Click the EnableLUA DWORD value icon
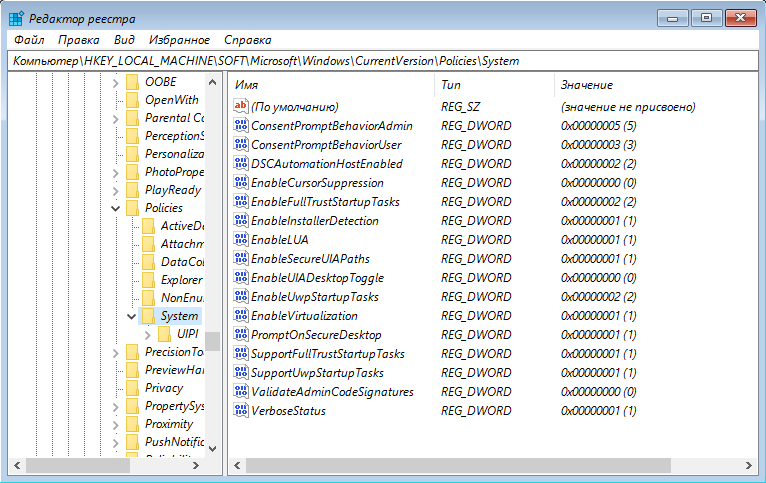Viewport: 766px width, 483px height. pyautogui.click(x=240, y=240)
